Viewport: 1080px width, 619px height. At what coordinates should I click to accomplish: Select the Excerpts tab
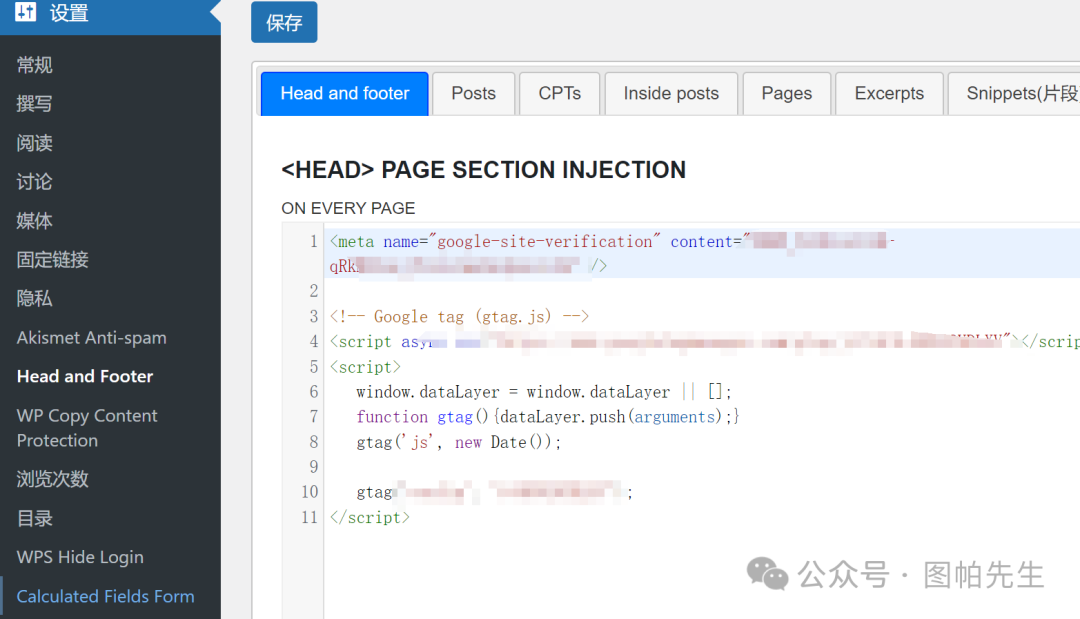click(x=889, y=94)
